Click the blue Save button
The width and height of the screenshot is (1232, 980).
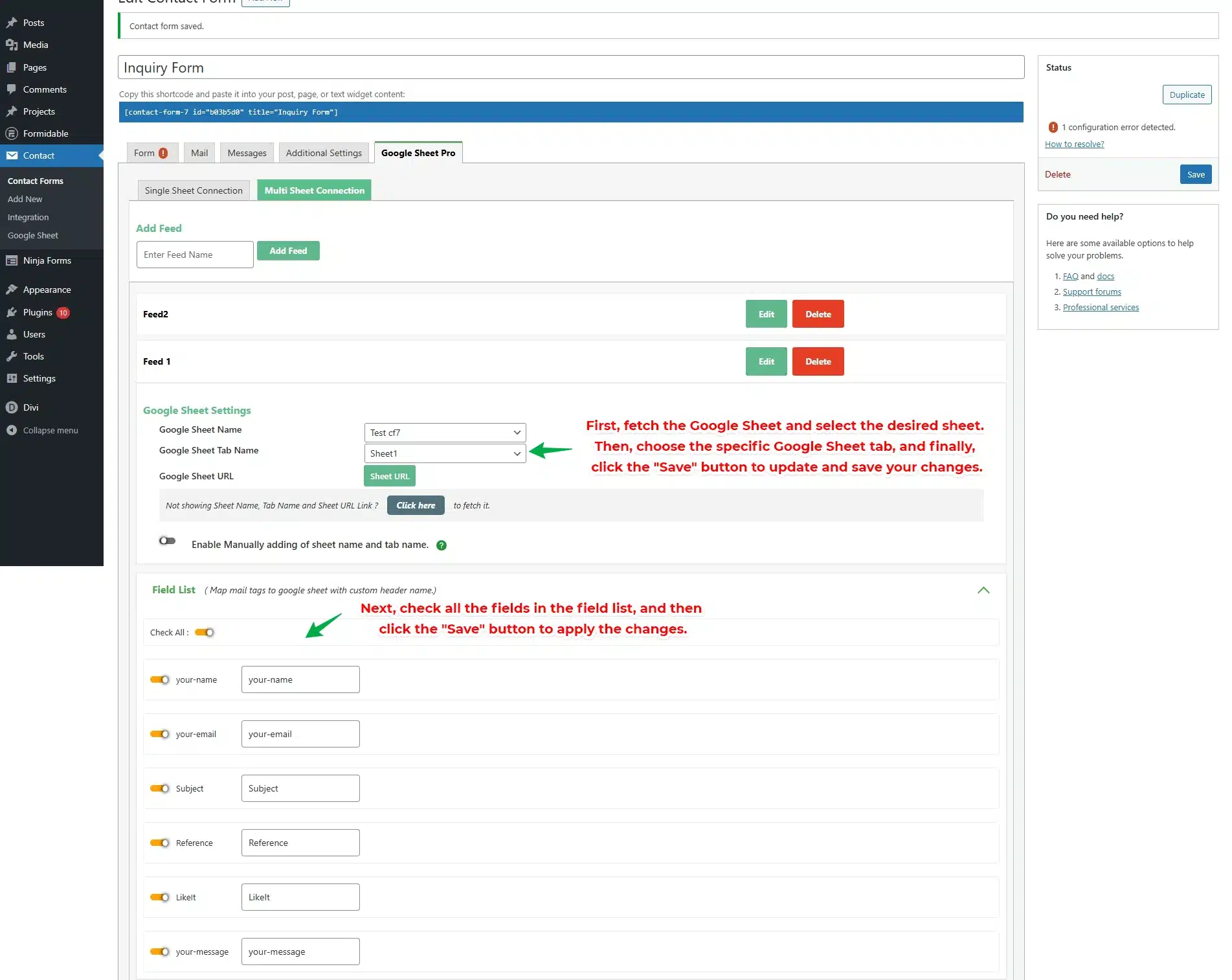click(x=1195, y=174)
